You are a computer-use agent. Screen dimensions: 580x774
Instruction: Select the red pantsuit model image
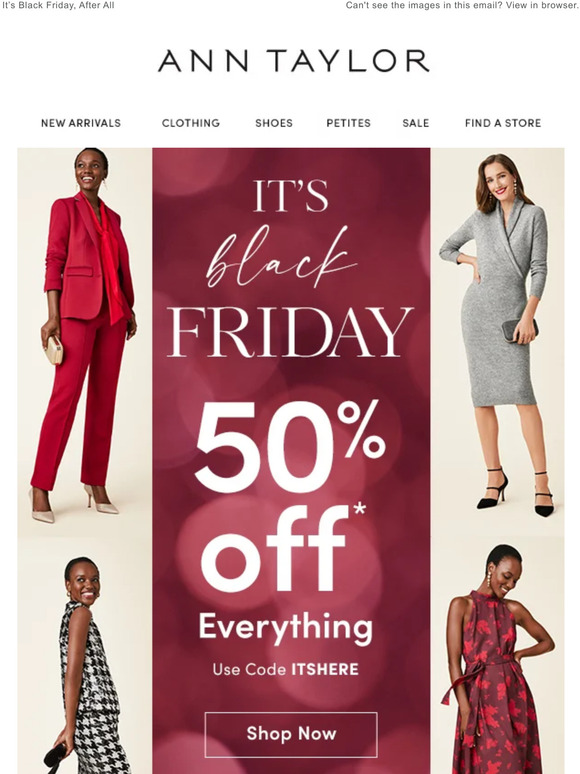coord(85,342)
